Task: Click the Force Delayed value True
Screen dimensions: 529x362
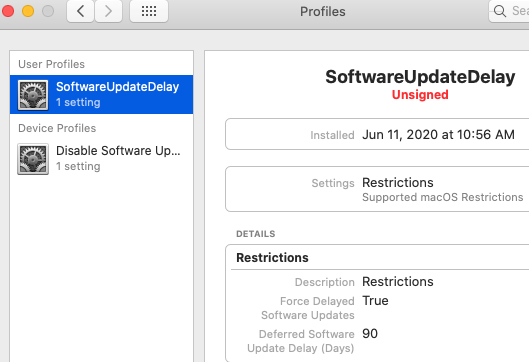Action: (375, 301)
